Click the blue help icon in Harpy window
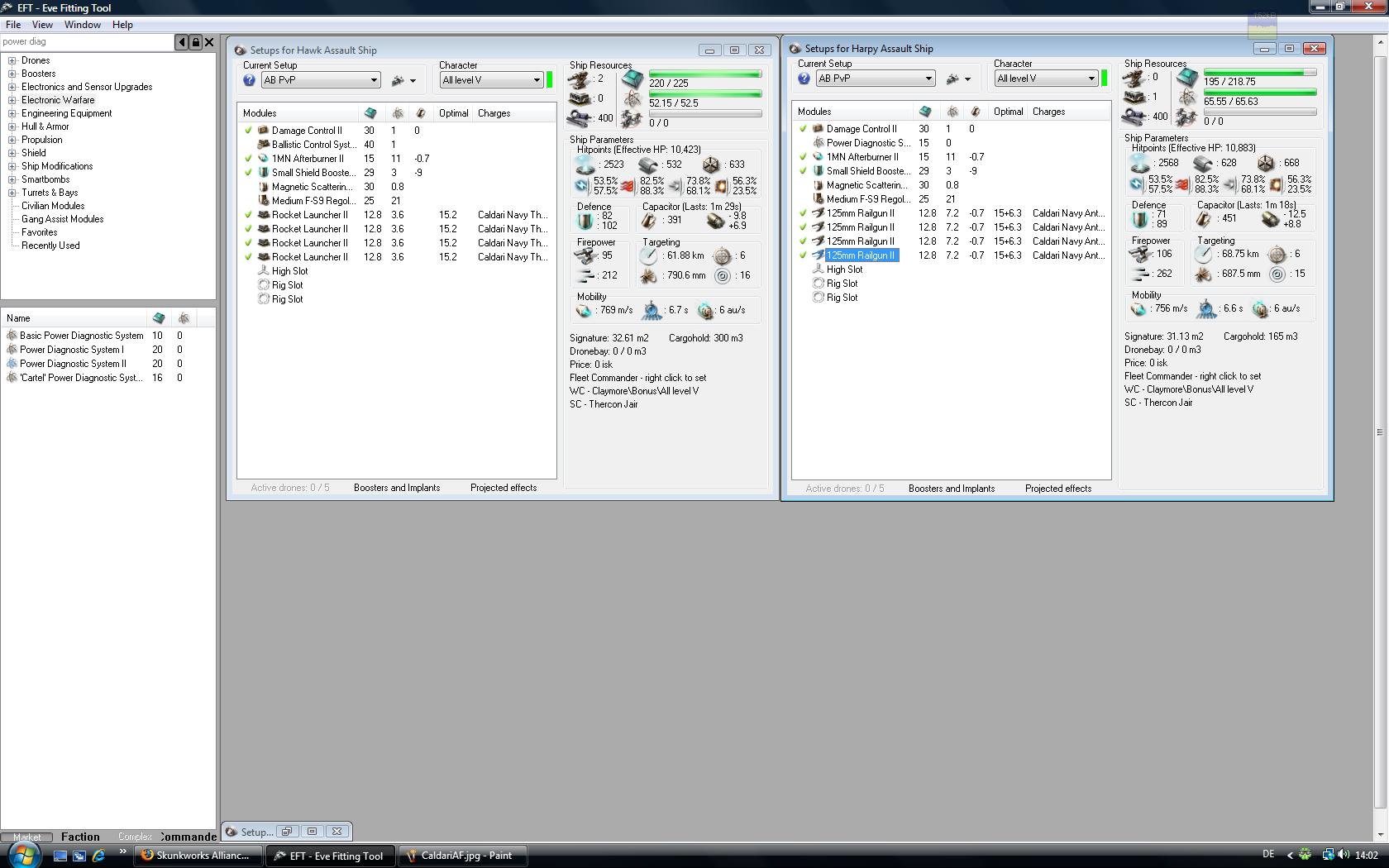The height and width of the screenshot is (868, 1389). [x=804, y=79]
